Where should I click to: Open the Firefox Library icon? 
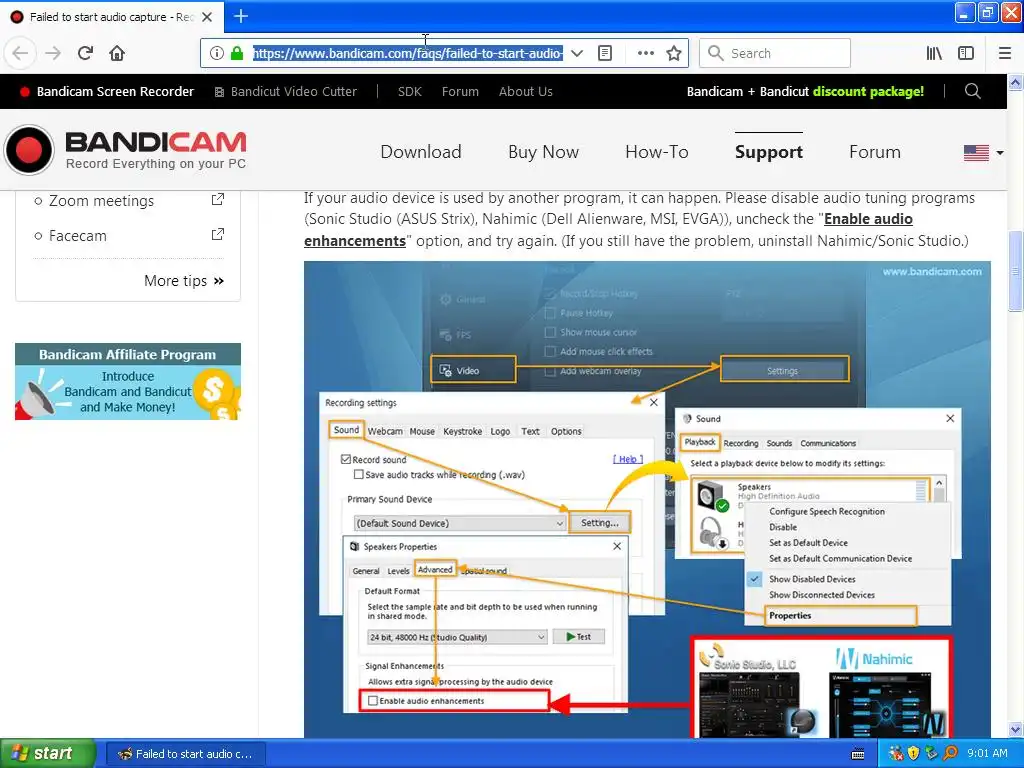[x=934, y=54]
